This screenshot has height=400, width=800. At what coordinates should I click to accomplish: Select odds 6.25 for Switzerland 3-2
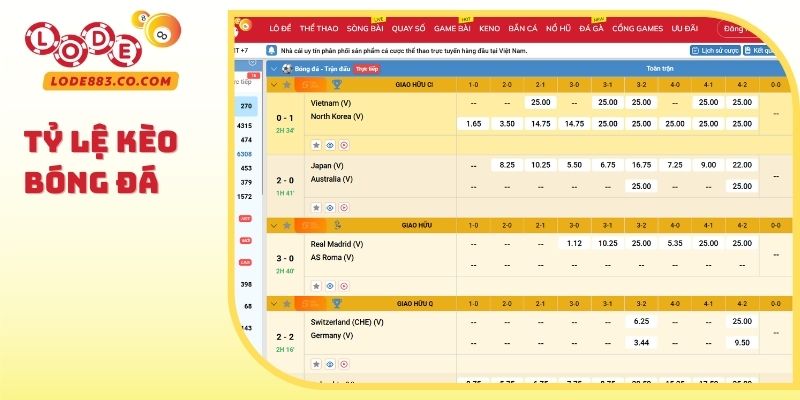[x=641, y=321]
